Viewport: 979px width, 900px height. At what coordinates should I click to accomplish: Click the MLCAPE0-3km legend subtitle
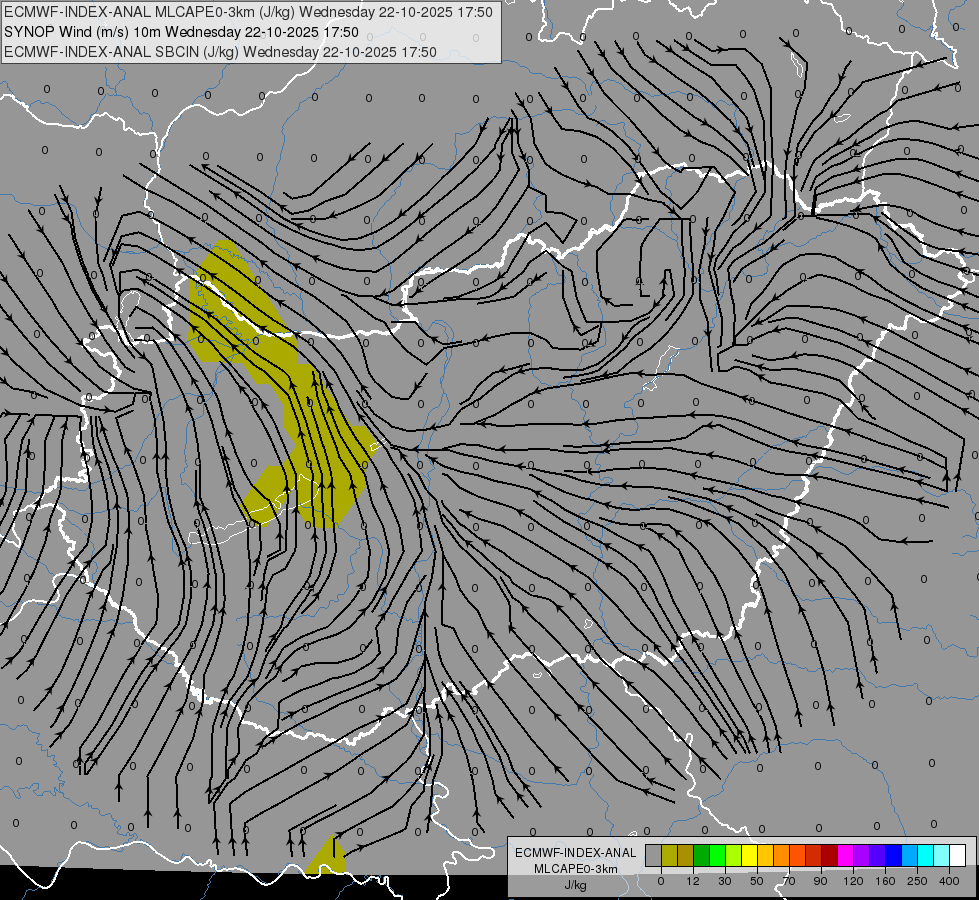[x=576, y=869]
